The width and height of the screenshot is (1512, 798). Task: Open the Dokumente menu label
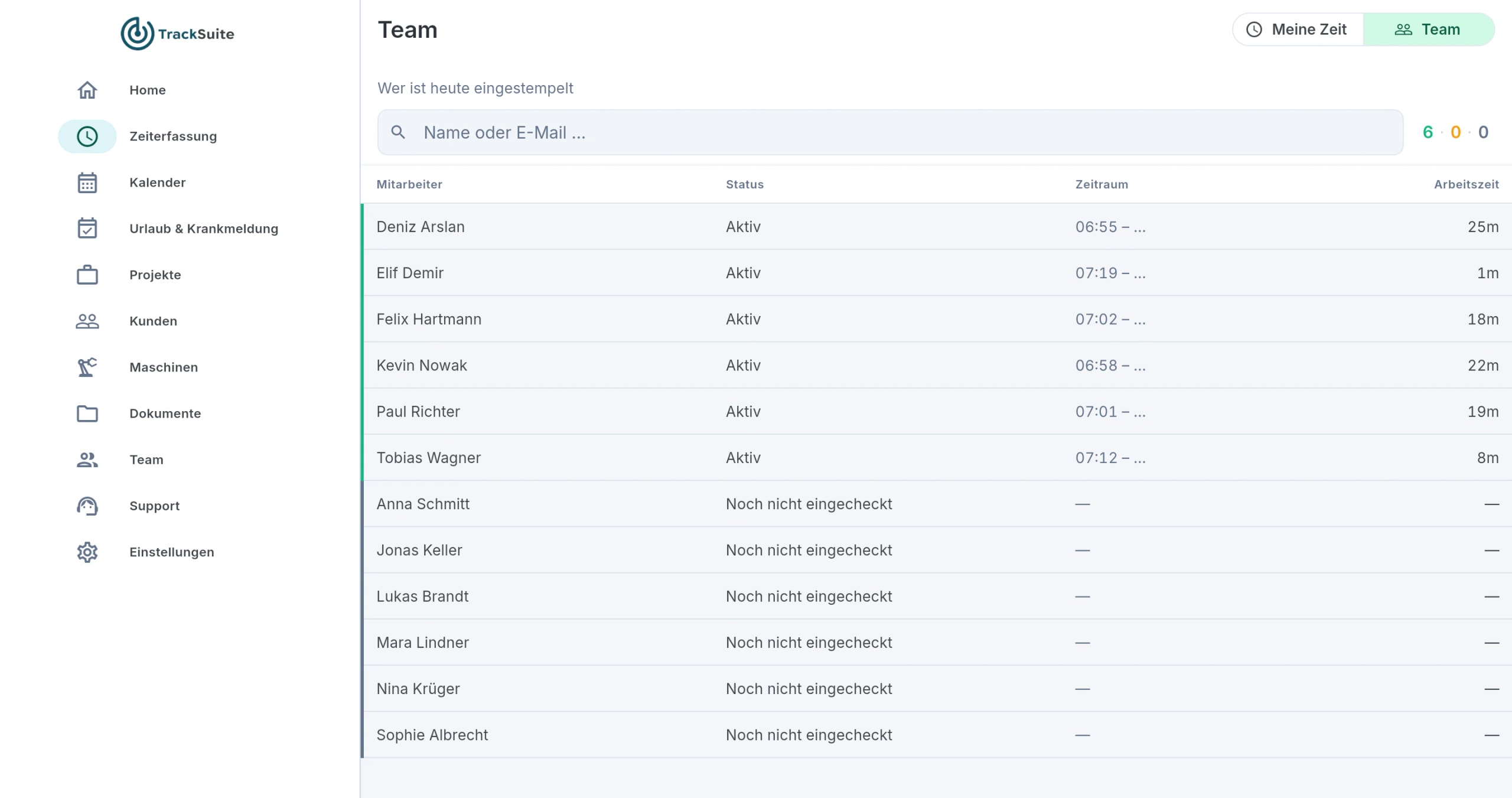pyautogui.click(x=165, y=413)
